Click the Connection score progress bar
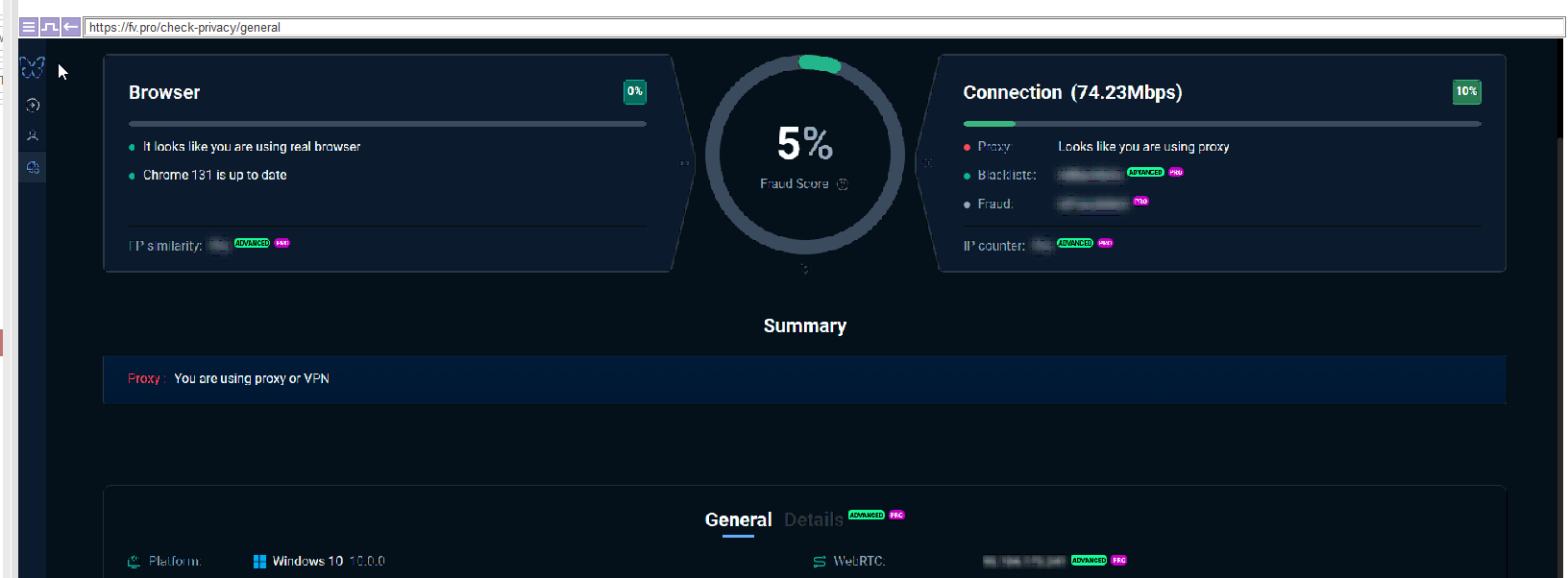The height and width of the screenshot is (578, 1568). point(1221,124)
